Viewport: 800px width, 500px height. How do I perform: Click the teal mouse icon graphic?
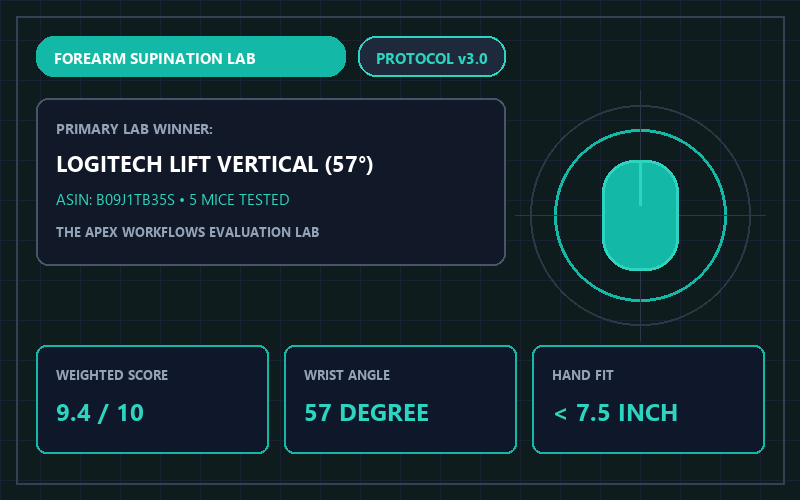pos(640,215)
